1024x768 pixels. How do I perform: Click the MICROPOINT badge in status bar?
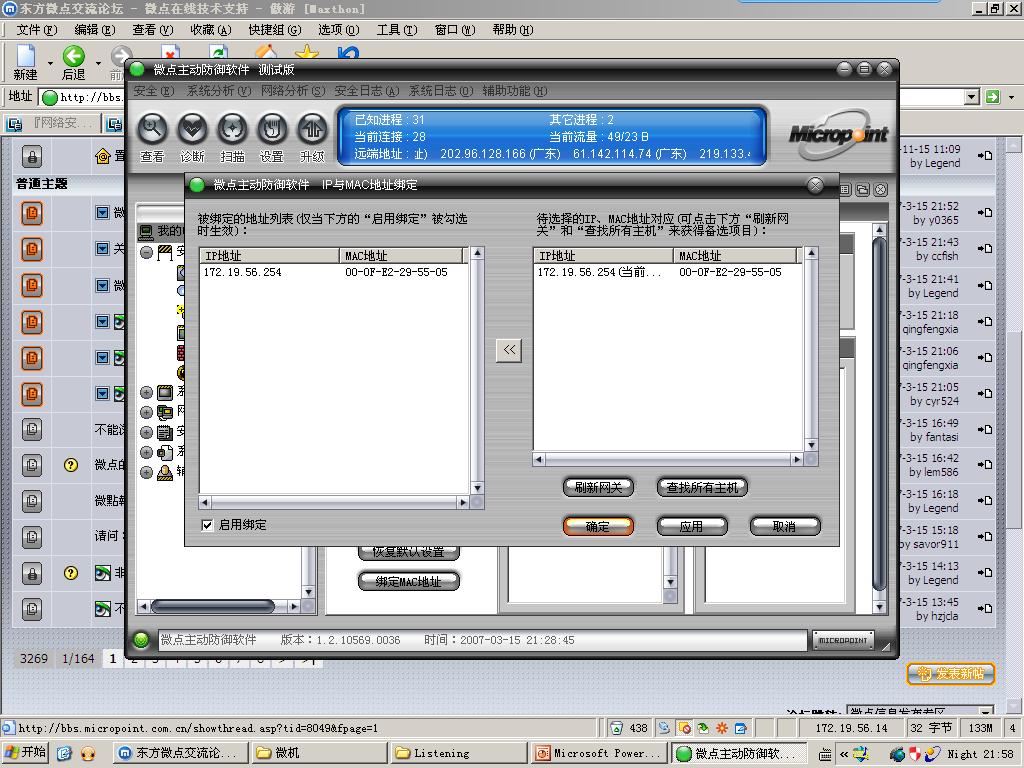[843, 640]
